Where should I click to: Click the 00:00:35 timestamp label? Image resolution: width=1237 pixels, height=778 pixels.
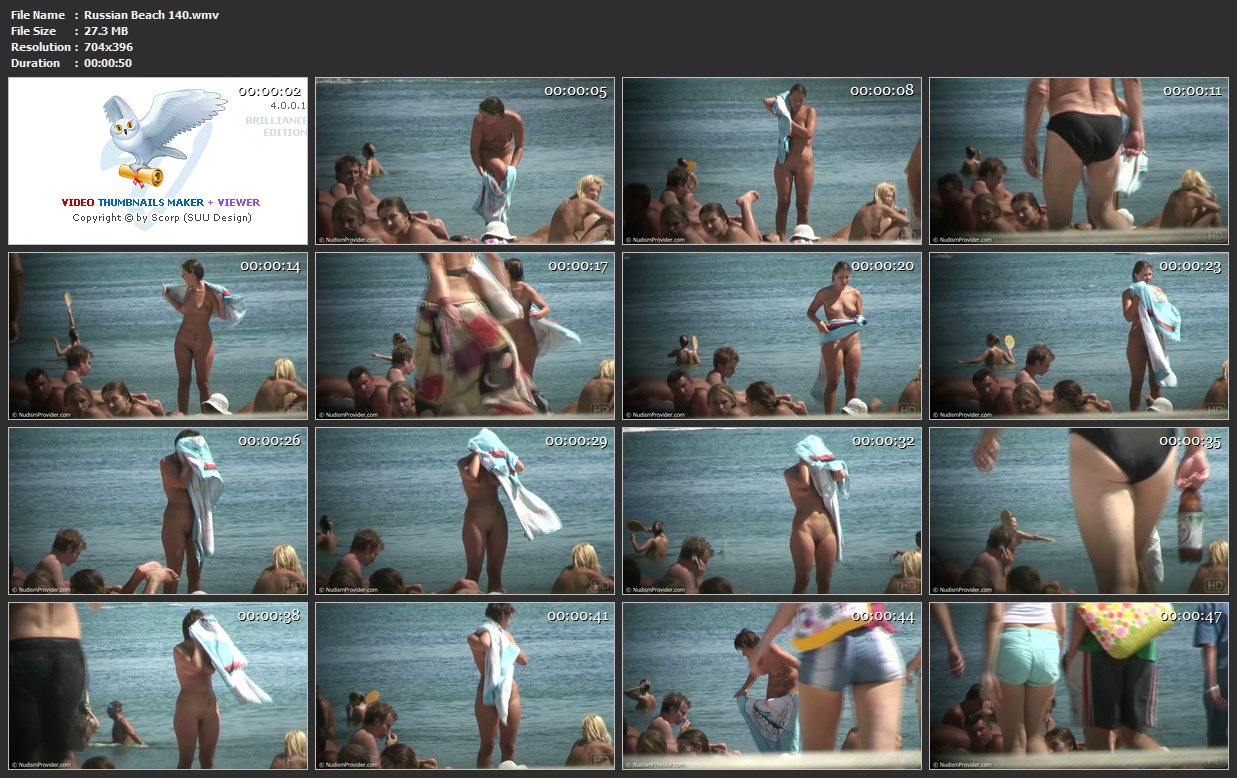[1190, 441]
